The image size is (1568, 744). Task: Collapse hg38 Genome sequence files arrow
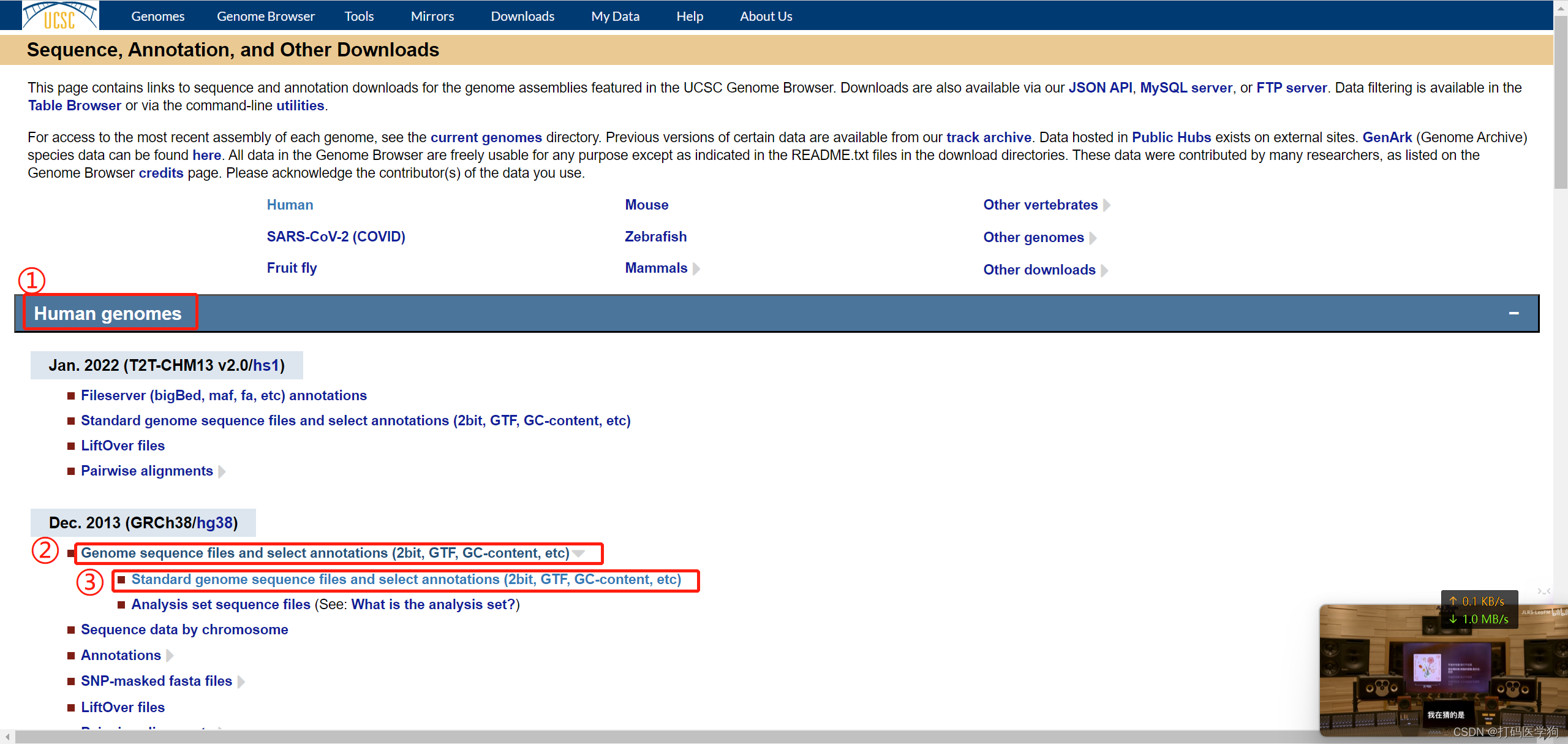(x=579, y=553)
